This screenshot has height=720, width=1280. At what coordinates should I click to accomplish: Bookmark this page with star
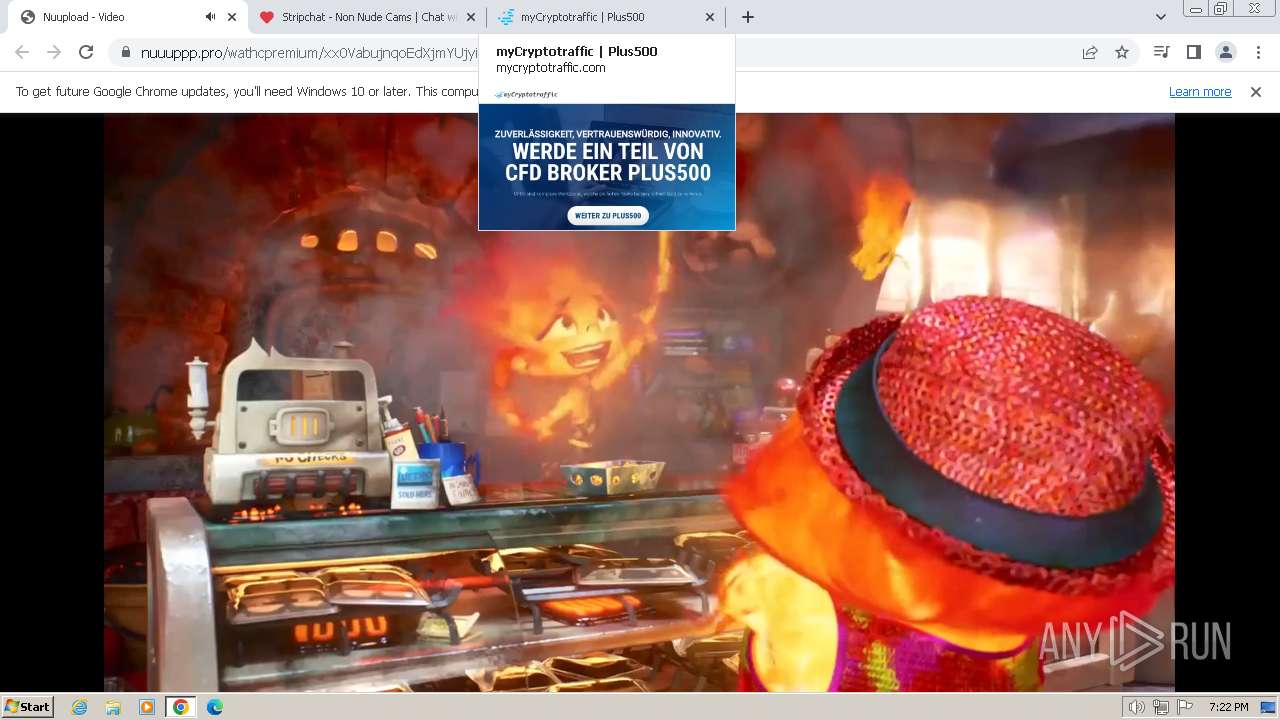(1122, 52)
